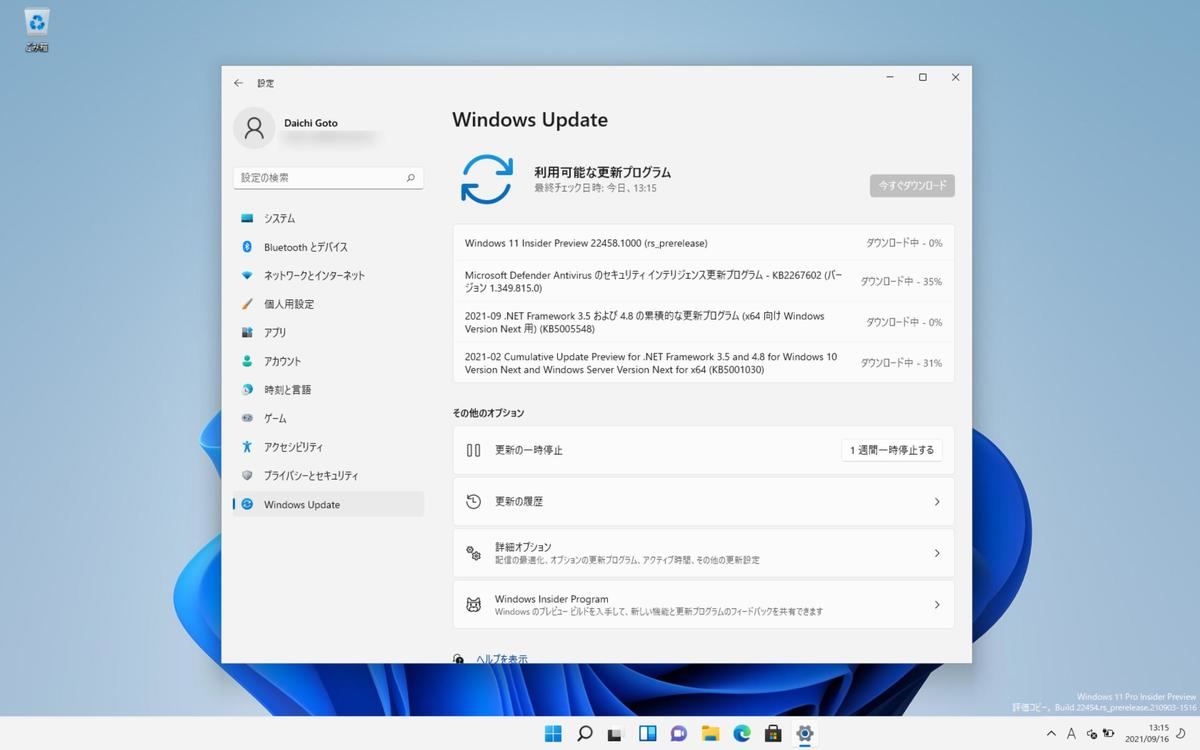Expand 詳細オプション chevron
Viewport: 1200px width, 750px height.
(937, 553)
